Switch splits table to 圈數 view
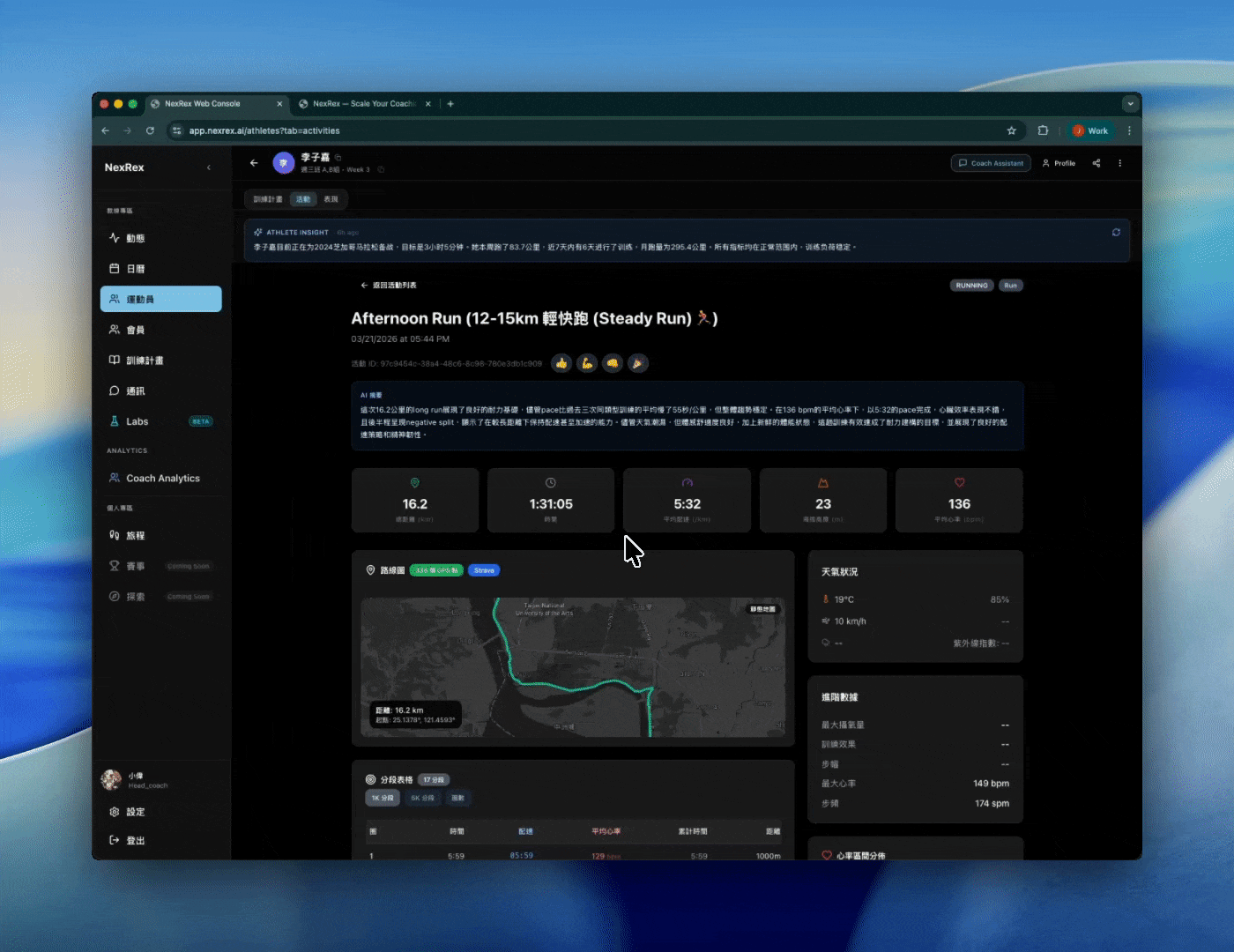Screen dimensions: 1234x952 [x=458, y=798]
